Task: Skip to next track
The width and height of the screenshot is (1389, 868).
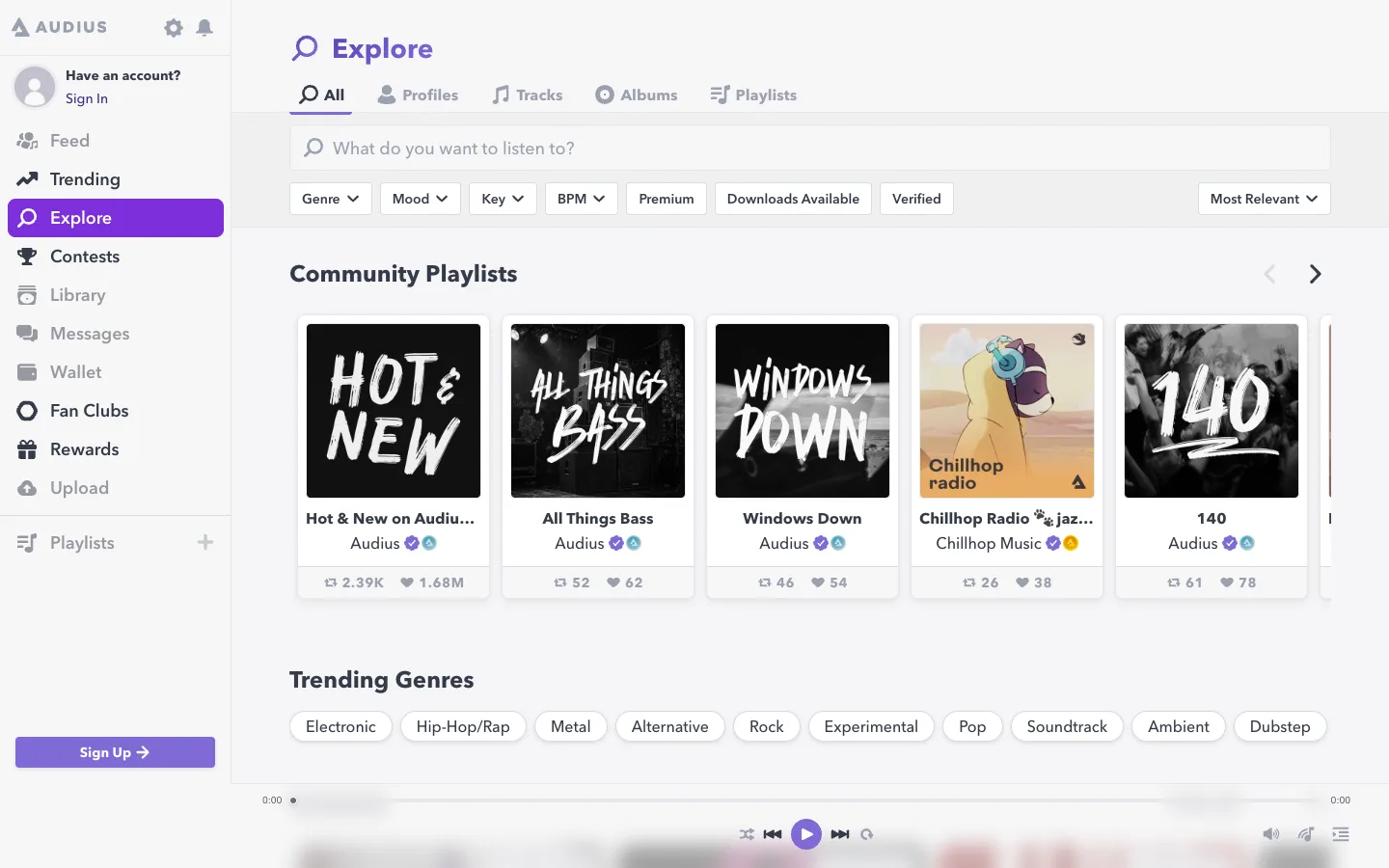Action: point(840,834)
